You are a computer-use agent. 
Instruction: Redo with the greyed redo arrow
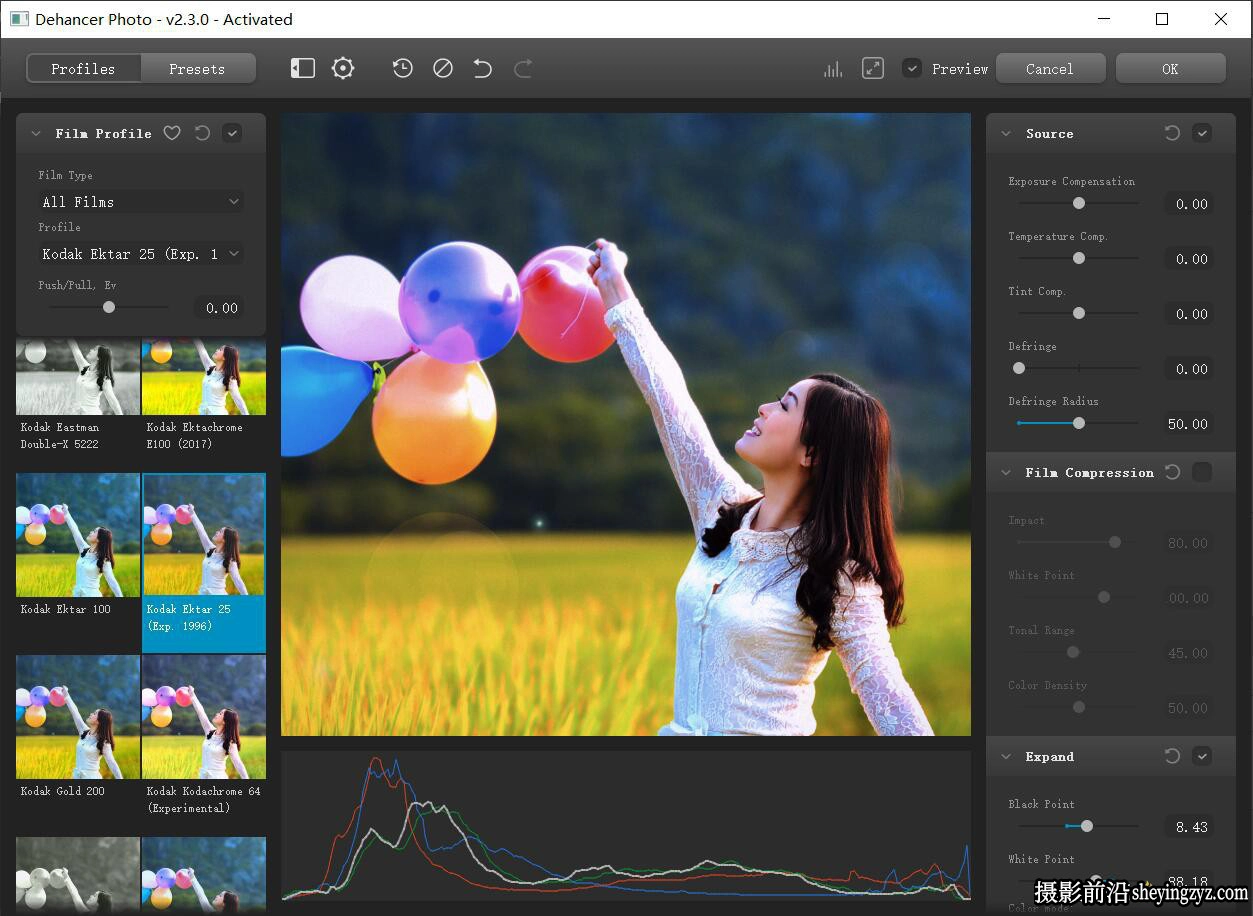[523, 68]
